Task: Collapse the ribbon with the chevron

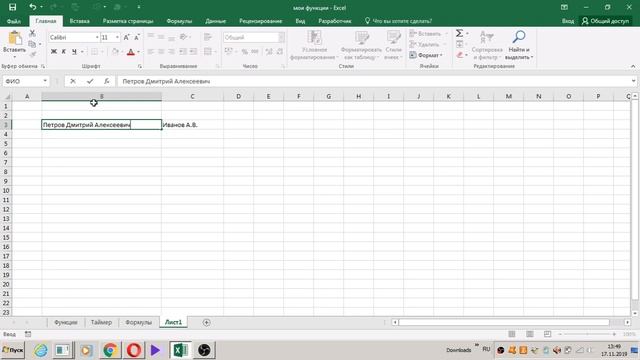Action: (x=633, y=66)
